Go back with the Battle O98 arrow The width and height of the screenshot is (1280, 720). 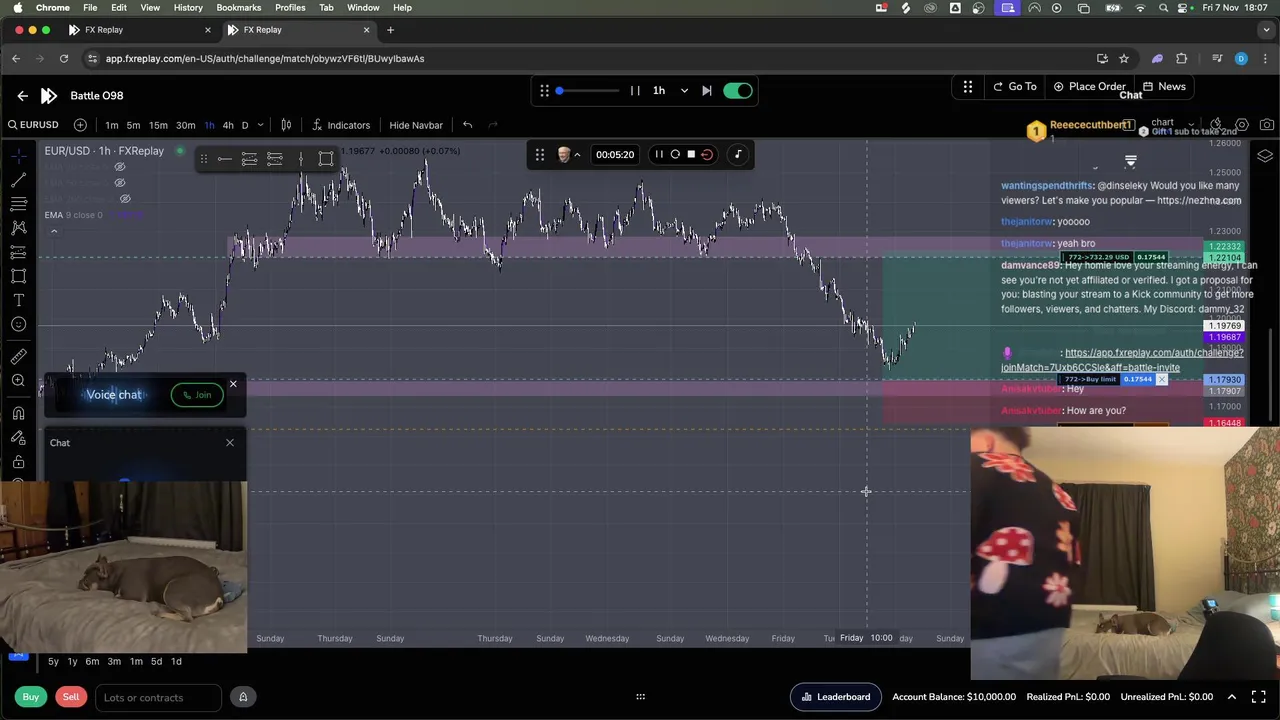click(x=22, y=96)
